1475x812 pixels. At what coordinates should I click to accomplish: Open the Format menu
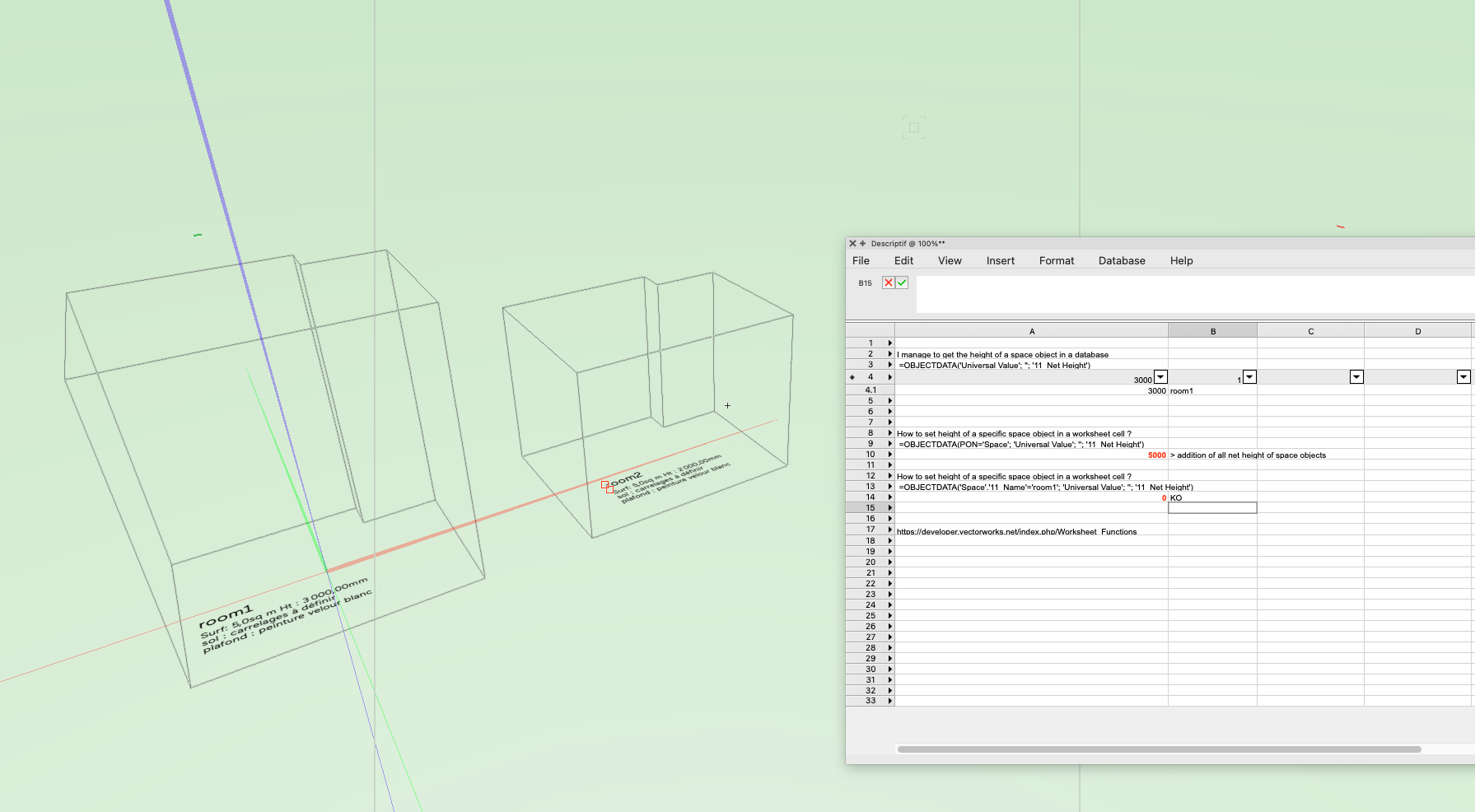pos(1056,261)
